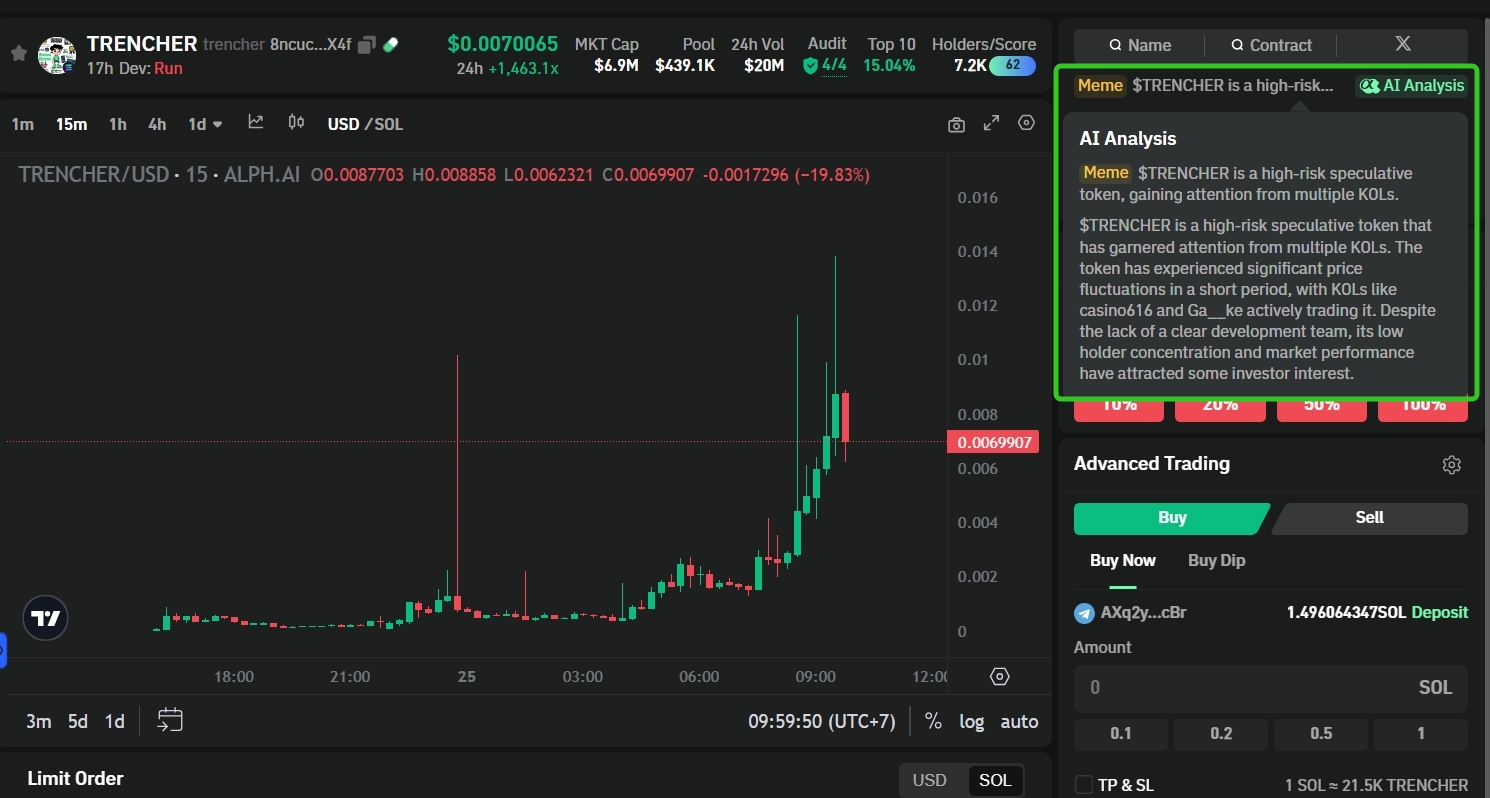Switch to the Buy Dip tab
Image resolution: width=1490 pixels, height=798 pixels.
(x=1216, y=560)
